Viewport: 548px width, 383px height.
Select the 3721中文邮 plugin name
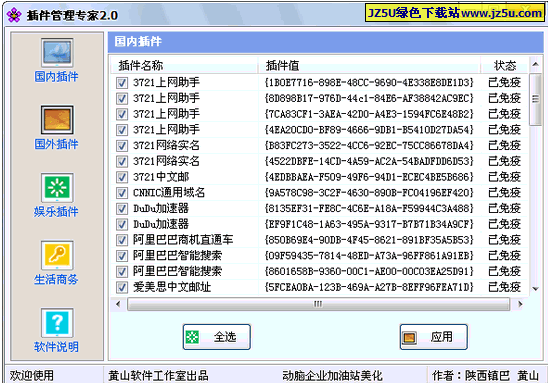pos(161,177)
